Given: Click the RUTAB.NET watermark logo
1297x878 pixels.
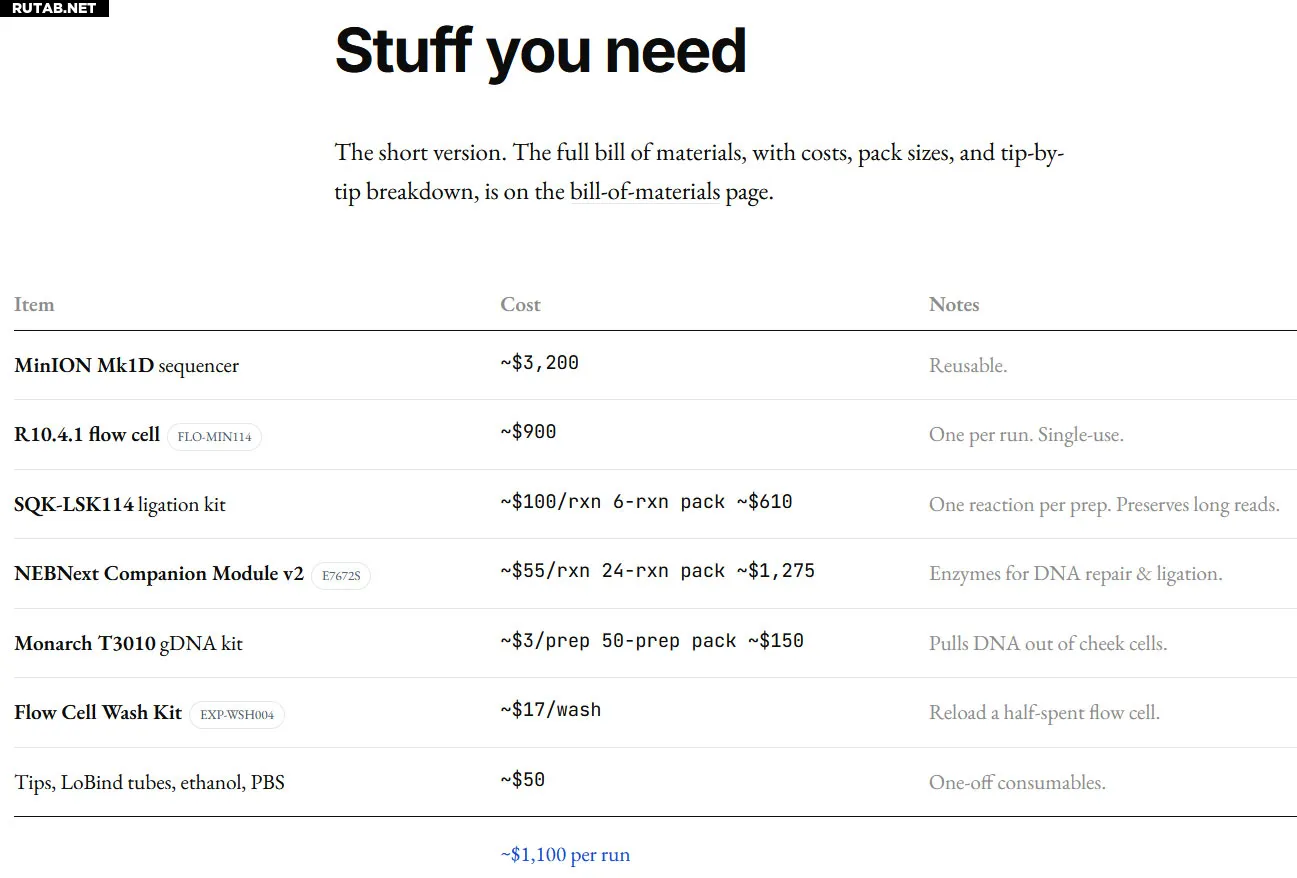Looking at the screenshot, I should (54, 8).
